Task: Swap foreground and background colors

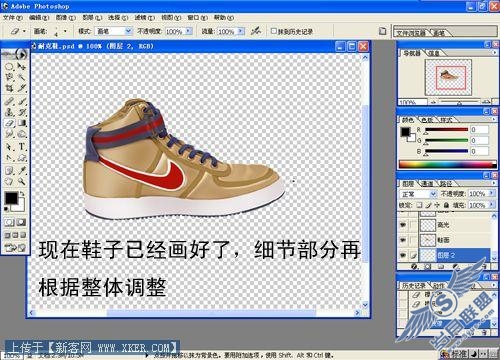Action: pos(22,194)
